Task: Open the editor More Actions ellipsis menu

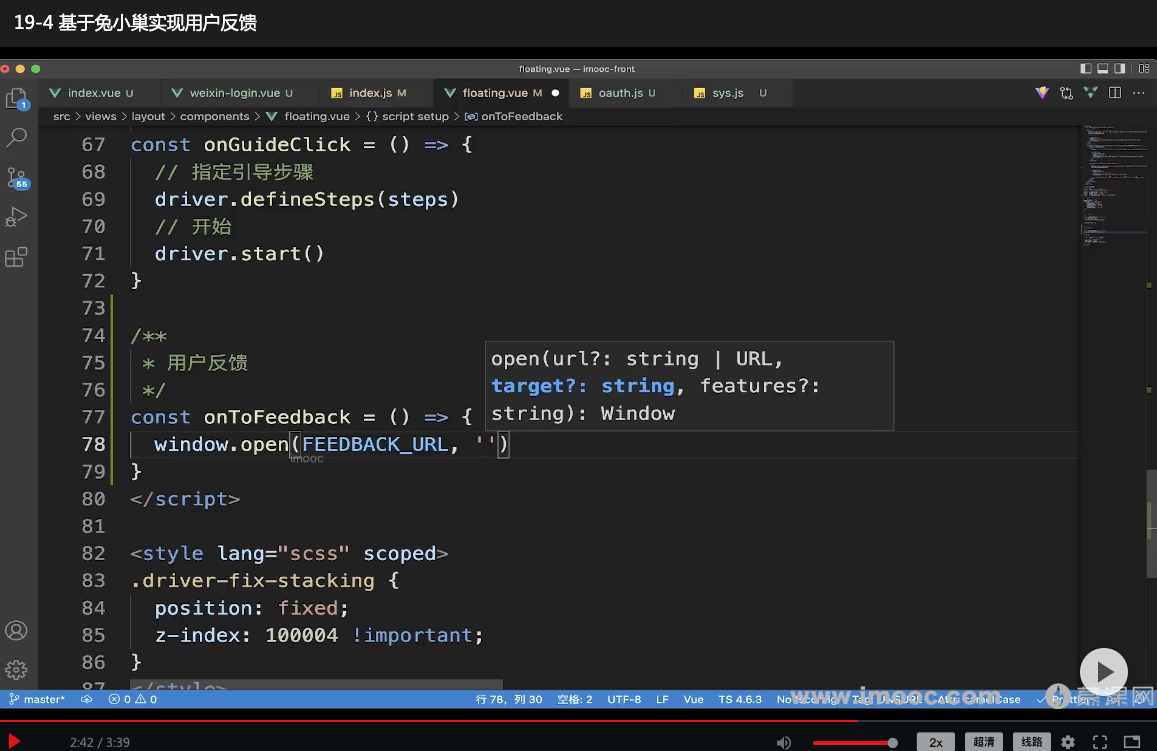Action: (1139, 93)
